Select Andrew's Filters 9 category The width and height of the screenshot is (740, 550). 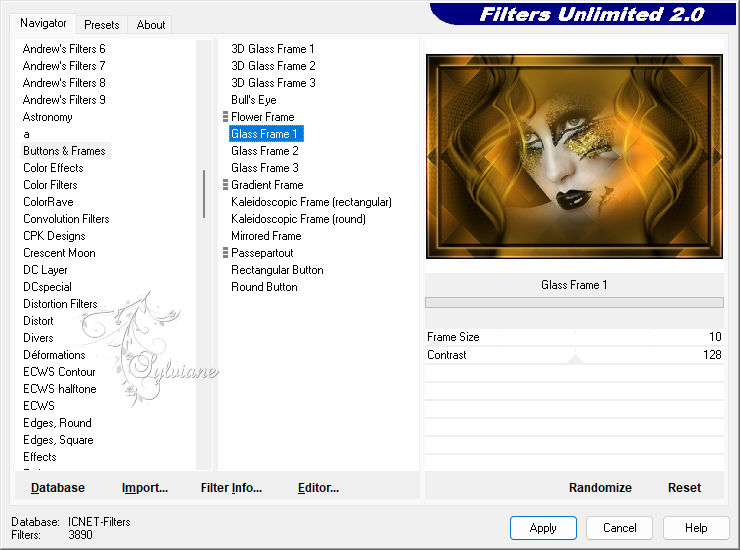[x=64, y=100]
